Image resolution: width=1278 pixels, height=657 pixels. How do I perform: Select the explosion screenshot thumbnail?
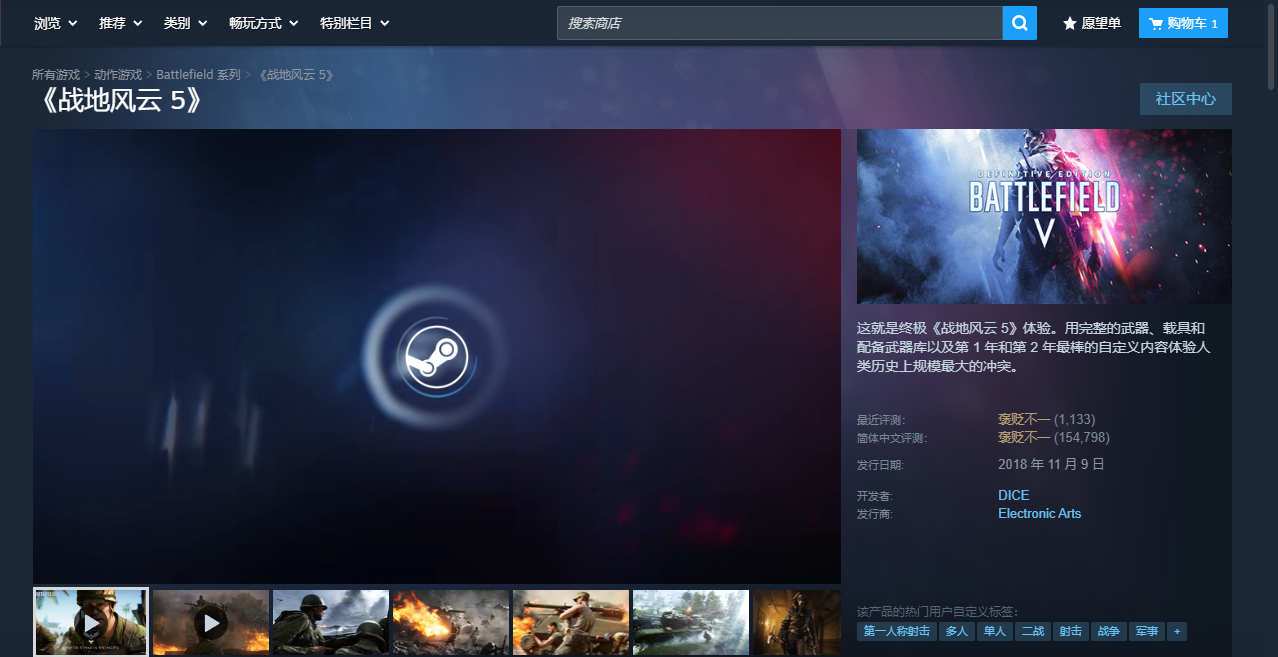(x=451, y=622)
